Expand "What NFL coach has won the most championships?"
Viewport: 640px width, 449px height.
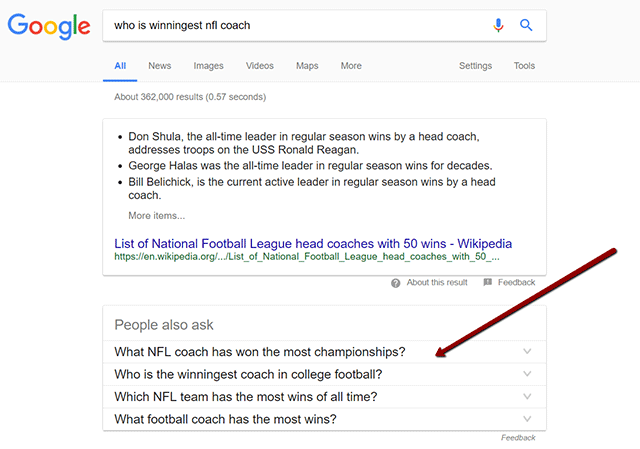click(x=527, y=351)
